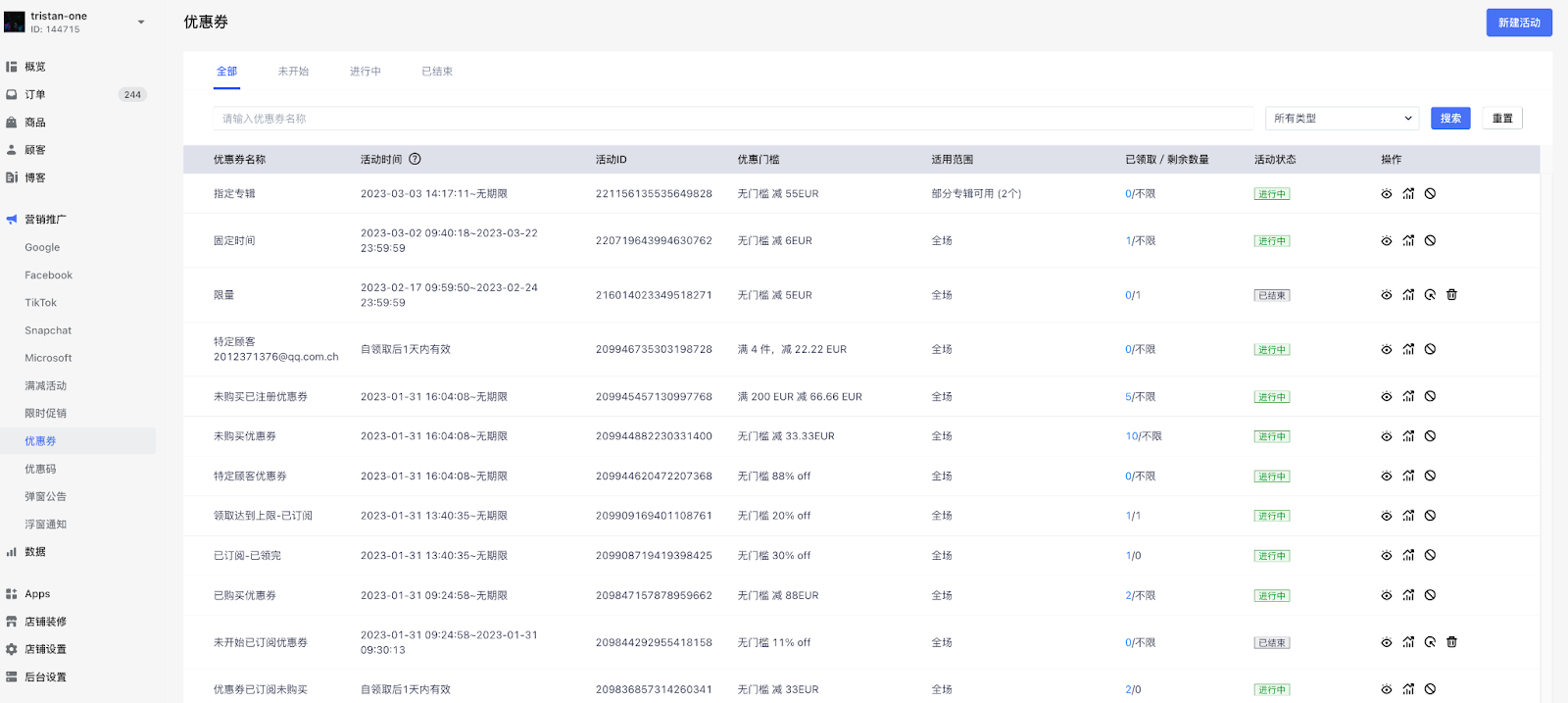Screen dimensions: 1568x703
Task: View the 已购买优惠券 coupon with eye icon
Action: click(x=1387, y=596)
